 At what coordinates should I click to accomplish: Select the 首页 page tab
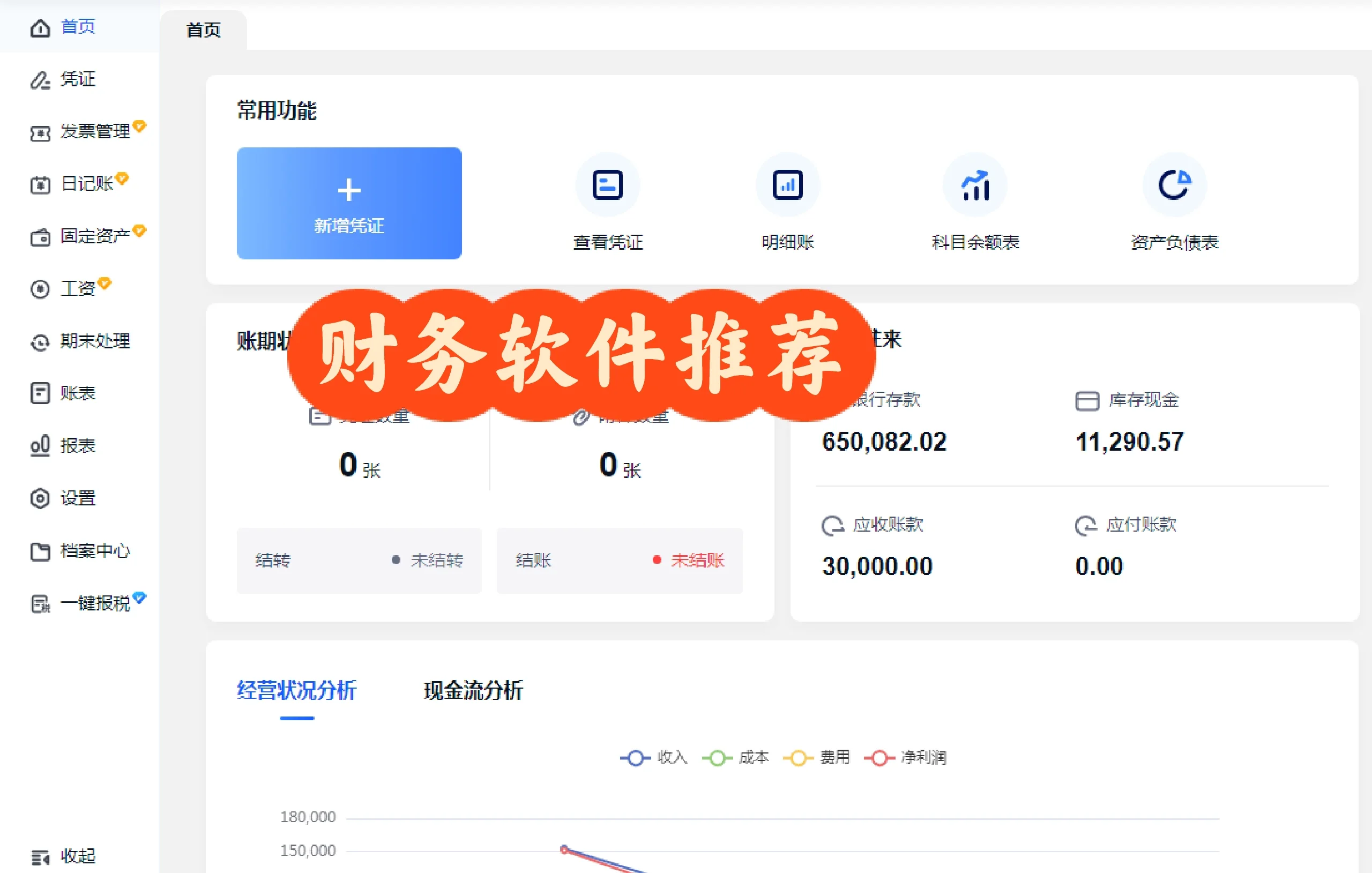pos(203,29)
